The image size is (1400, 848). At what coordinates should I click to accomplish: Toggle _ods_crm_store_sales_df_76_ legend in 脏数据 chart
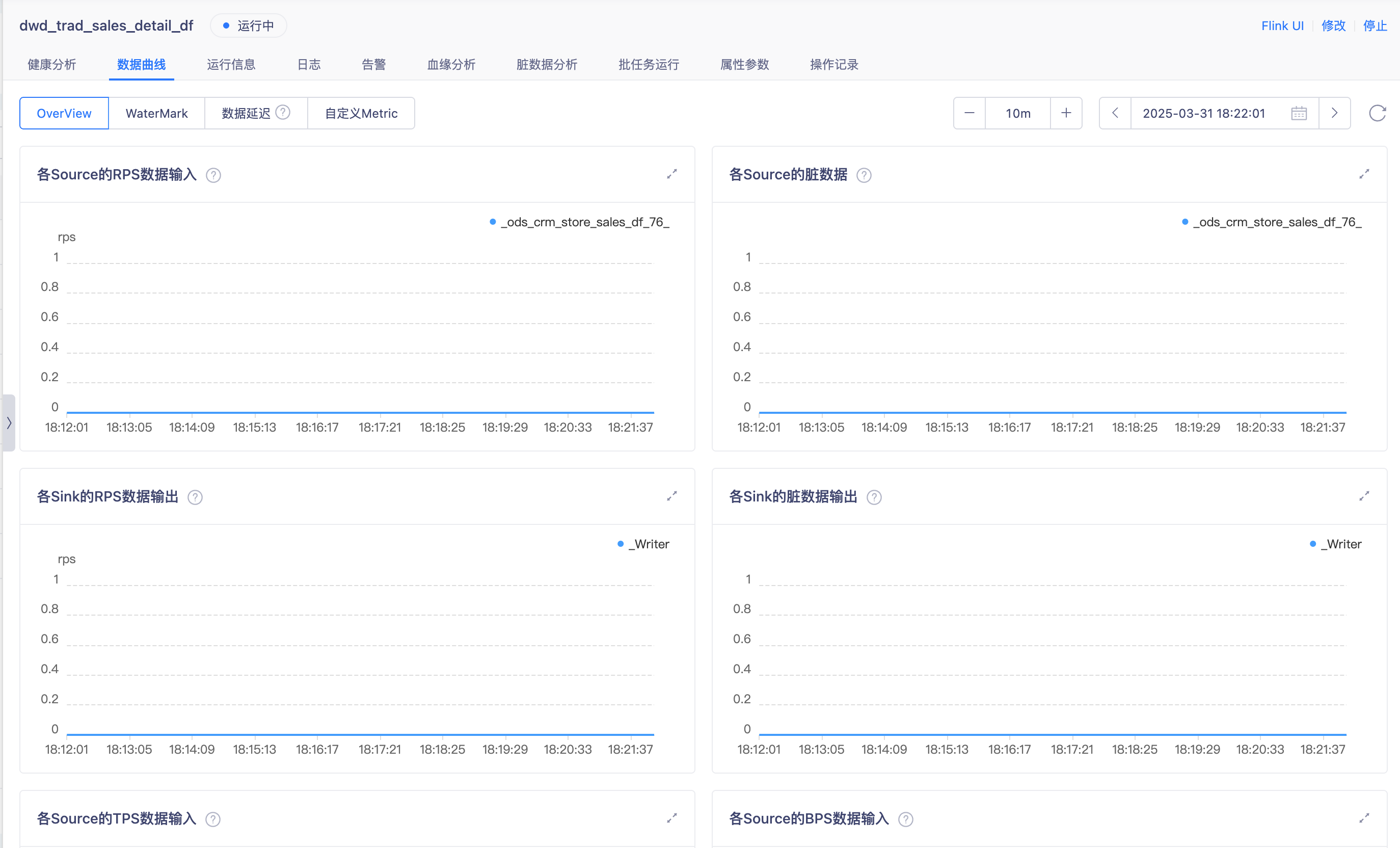pos(1272,222)
